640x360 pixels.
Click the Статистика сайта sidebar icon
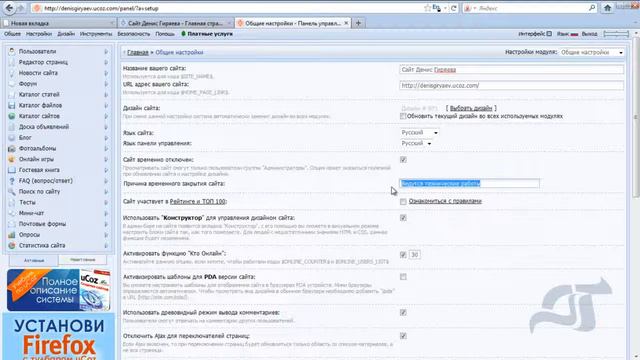click(11, 246)
